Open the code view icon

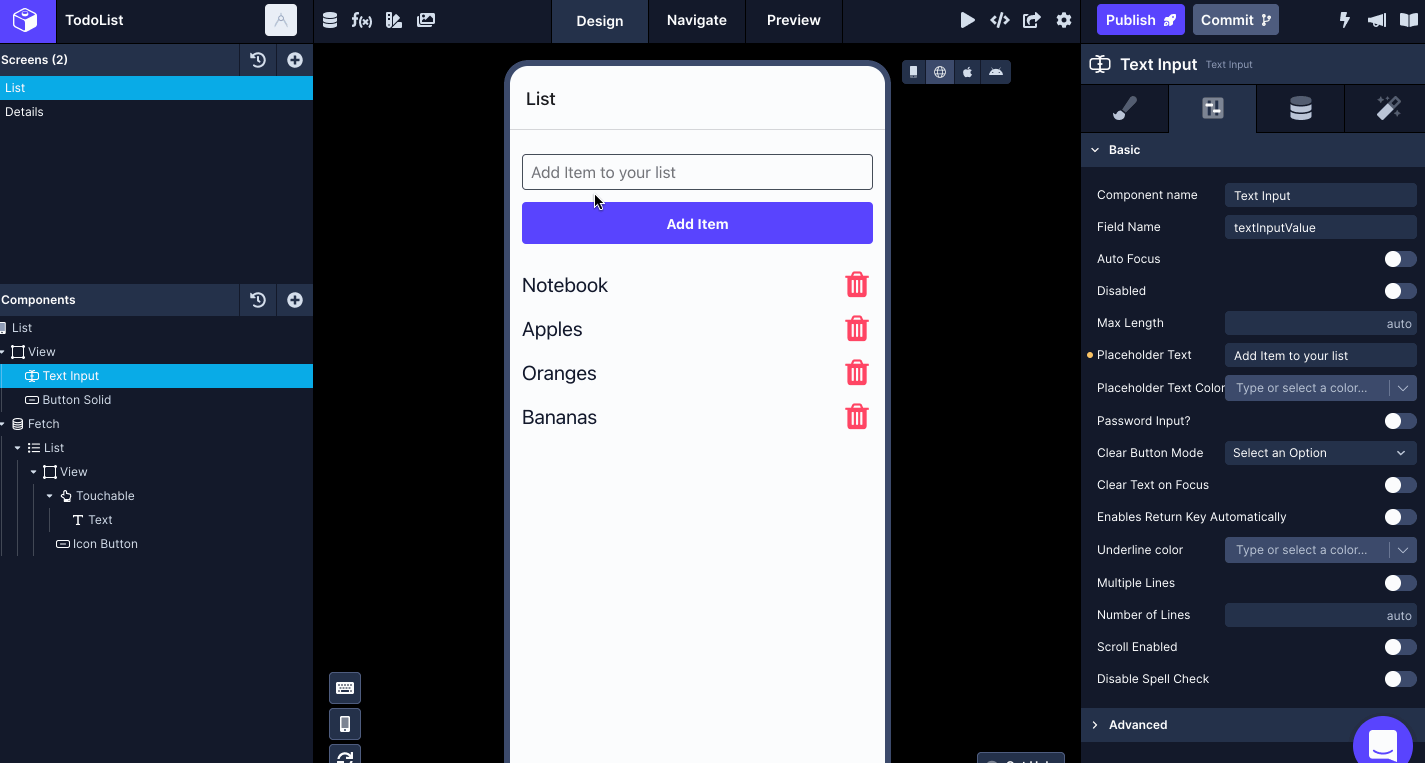point(999,20)
